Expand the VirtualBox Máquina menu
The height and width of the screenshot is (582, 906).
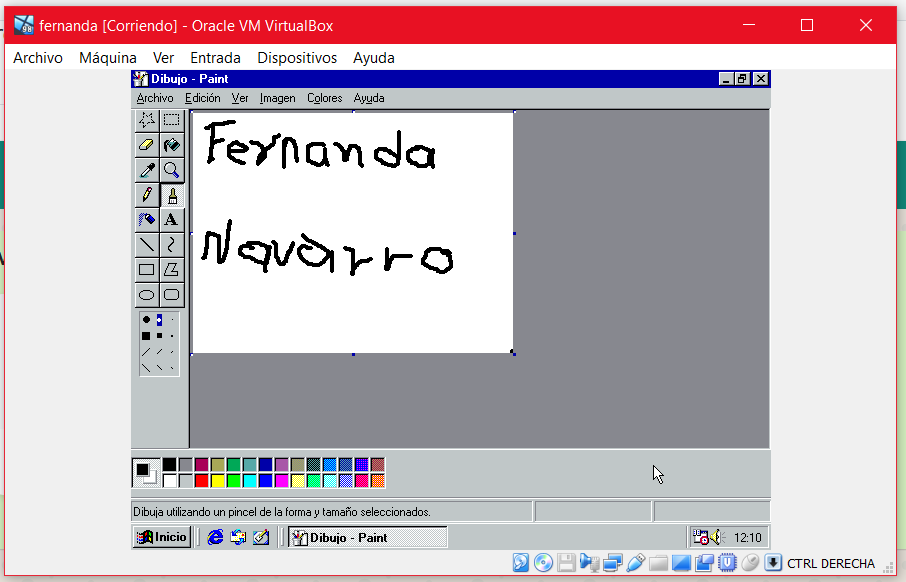click(x=108, y=58)
